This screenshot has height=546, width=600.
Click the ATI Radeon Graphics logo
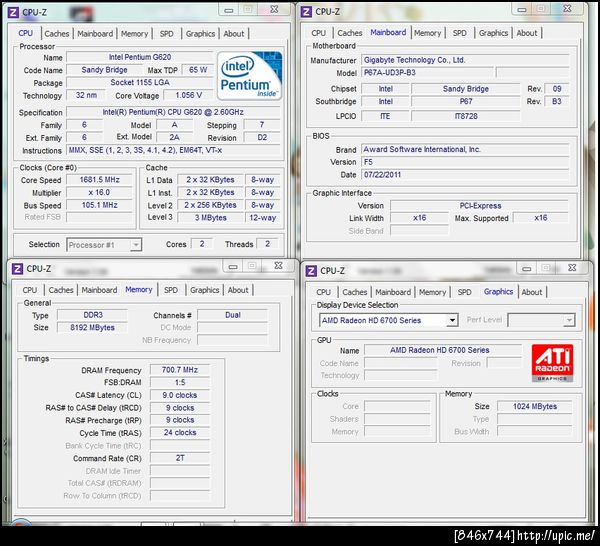552,363
